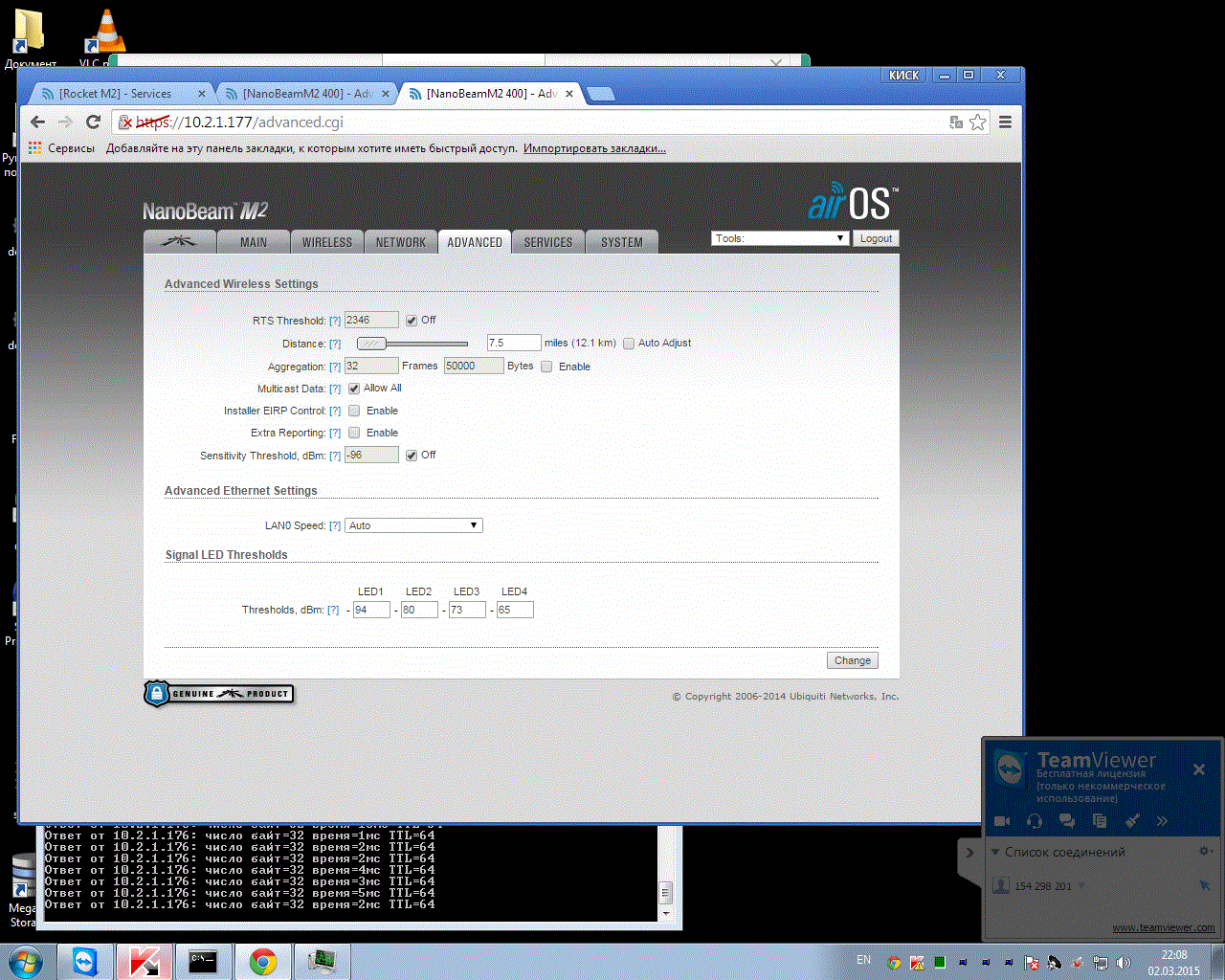The image size is (1225, 980).
Task: Toggle Multicast Data Allow All checkbox
Action: (x=354, y=389)
